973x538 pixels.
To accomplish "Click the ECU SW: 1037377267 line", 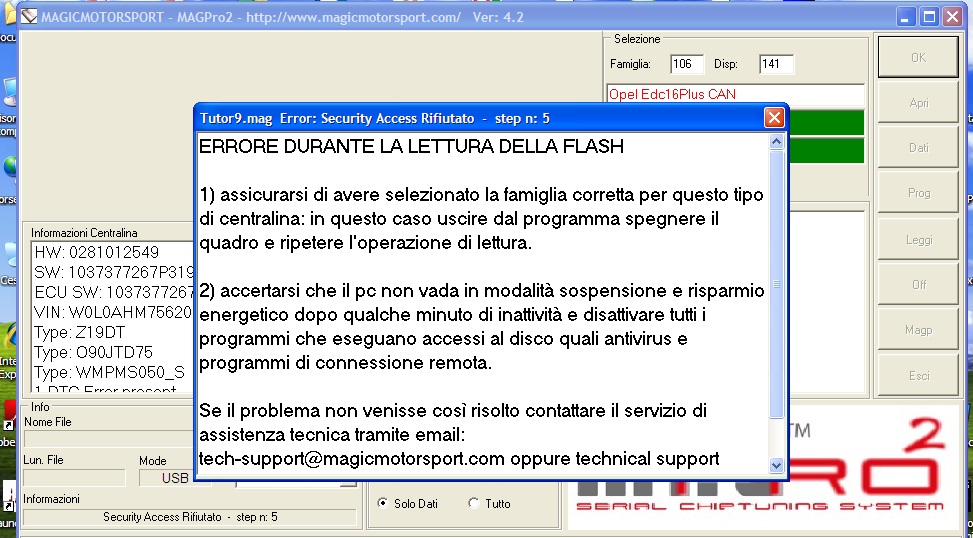I will point(114,292).
